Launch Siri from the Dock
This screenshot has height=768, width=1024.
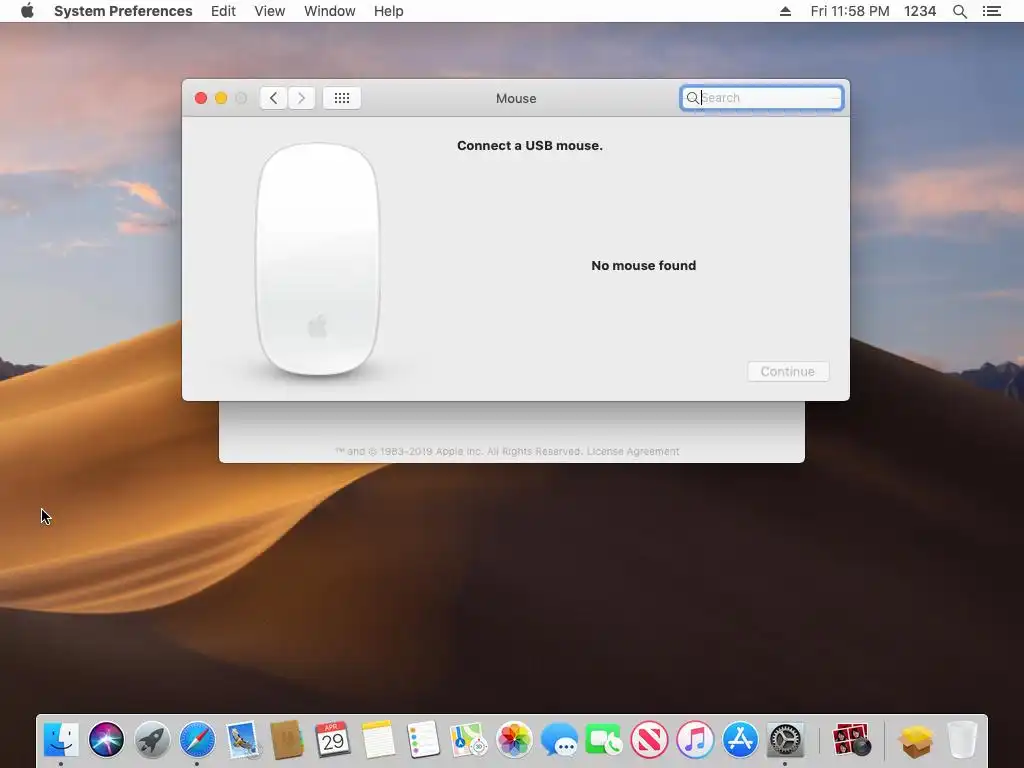click(106, 740)
